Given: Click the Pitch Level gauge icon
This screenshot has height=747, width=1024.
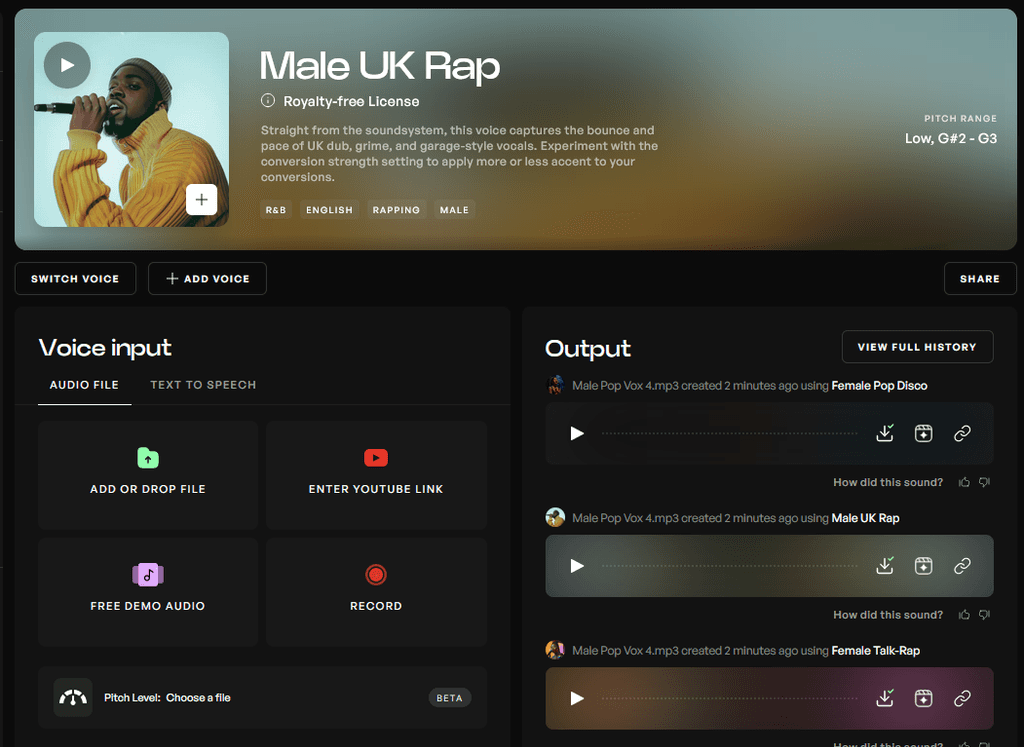Looking at the screenshot, I should point(73,697).
